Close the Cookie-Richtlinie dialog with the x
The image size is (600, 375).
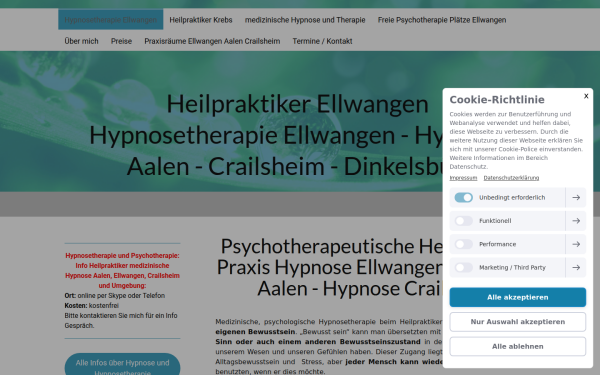(586, 96)
